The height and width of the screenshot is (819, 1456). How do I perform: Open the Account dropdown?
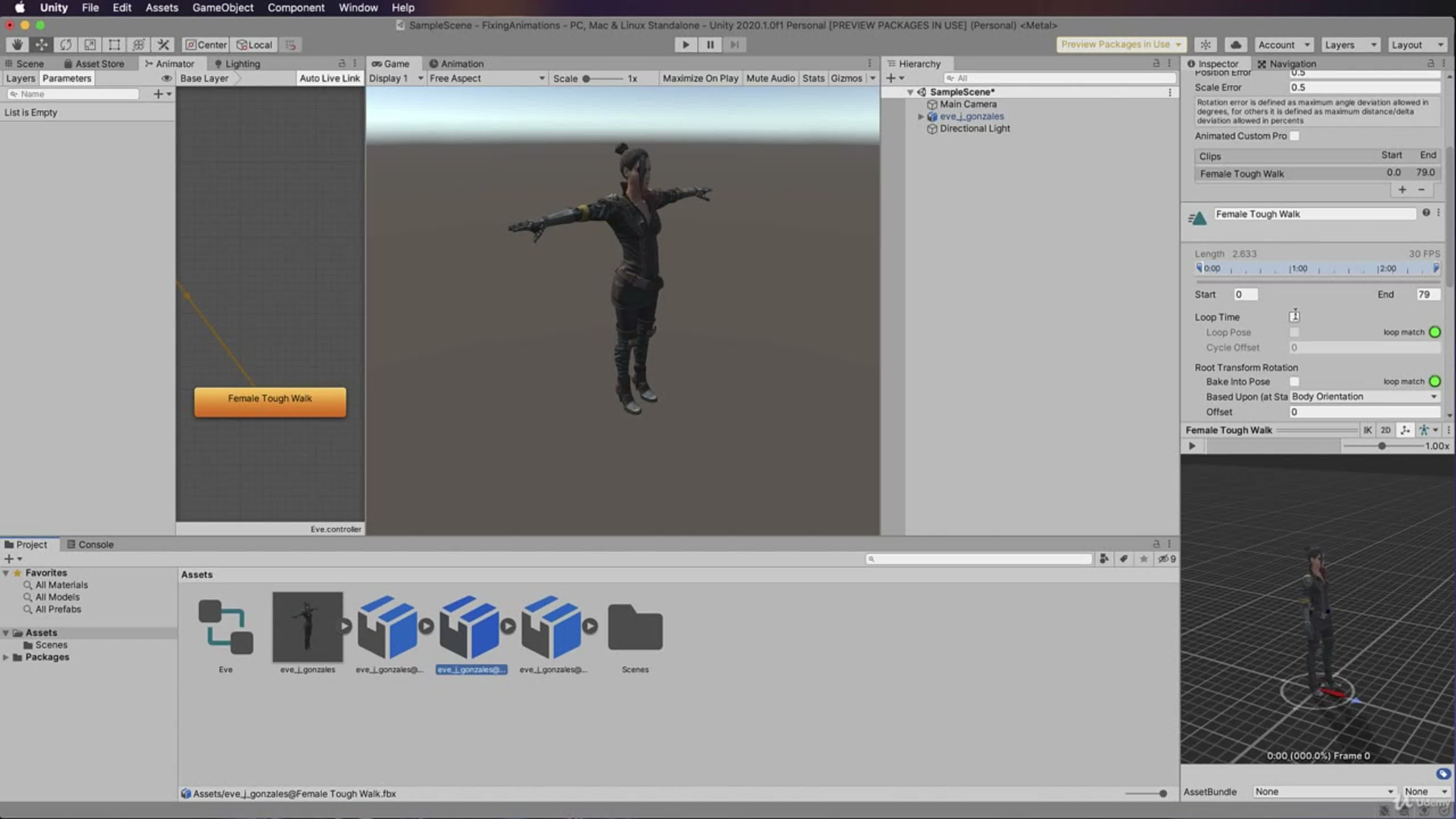(1284, 45)
